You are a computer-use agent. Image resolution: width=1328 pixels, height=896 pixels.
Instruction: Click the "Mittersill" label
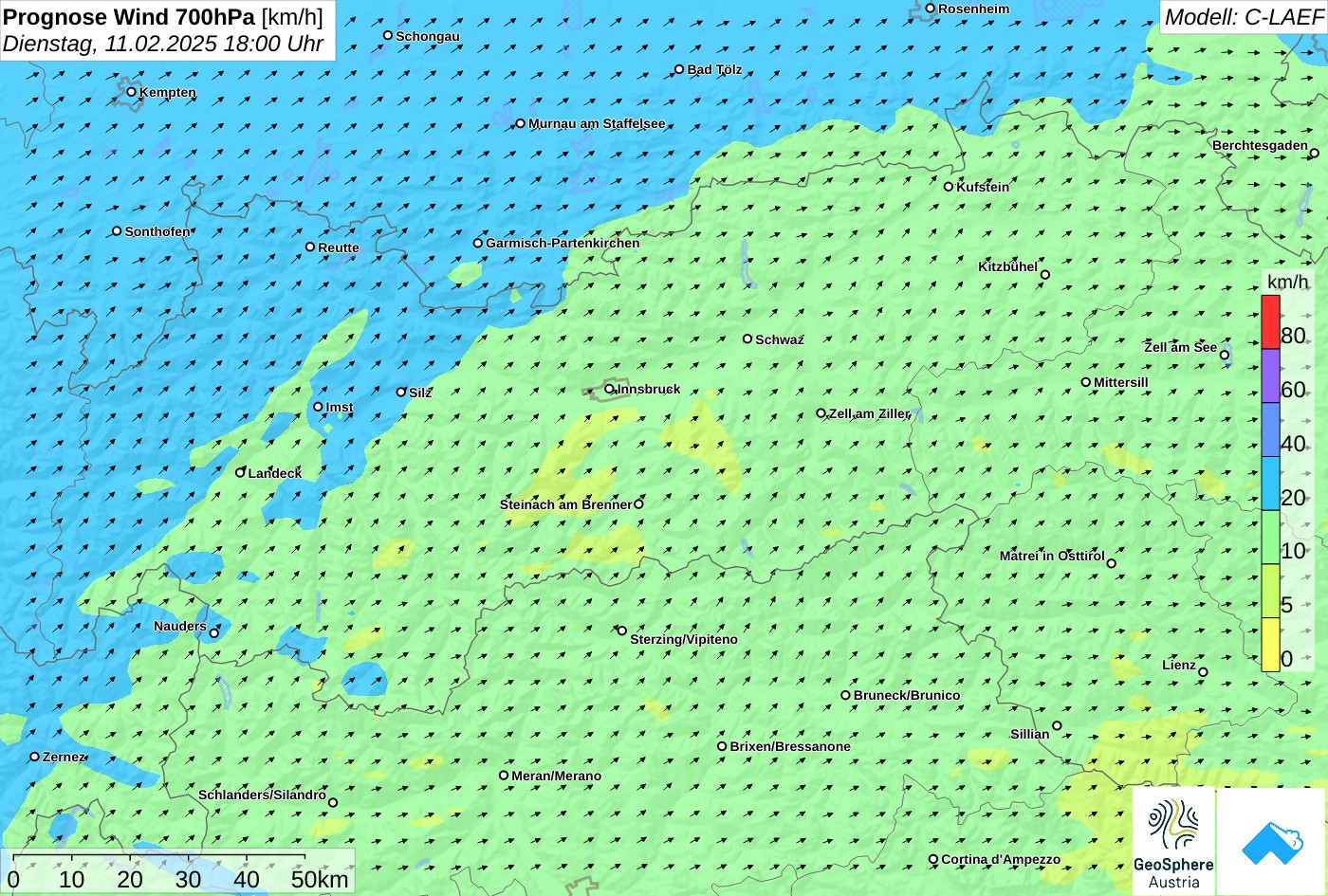(x=1121, y=382)
